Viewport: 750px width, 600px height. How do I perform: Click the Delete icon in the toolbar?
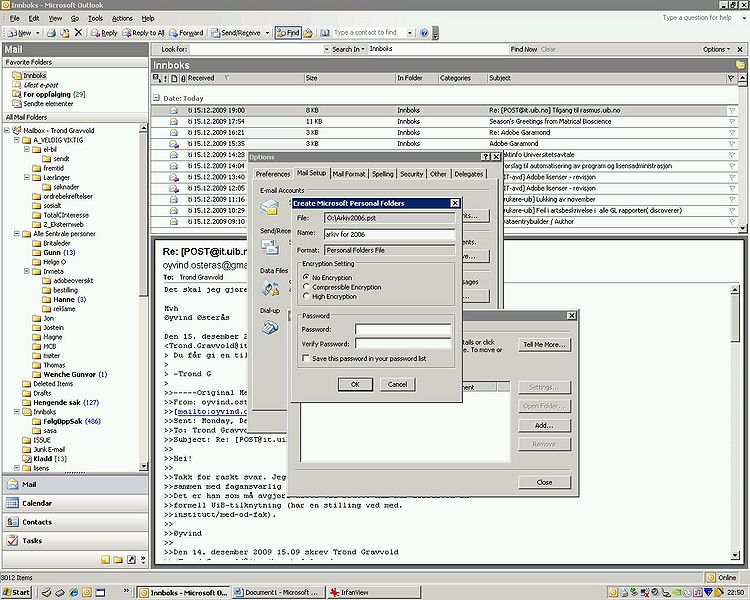coord(79,33)
